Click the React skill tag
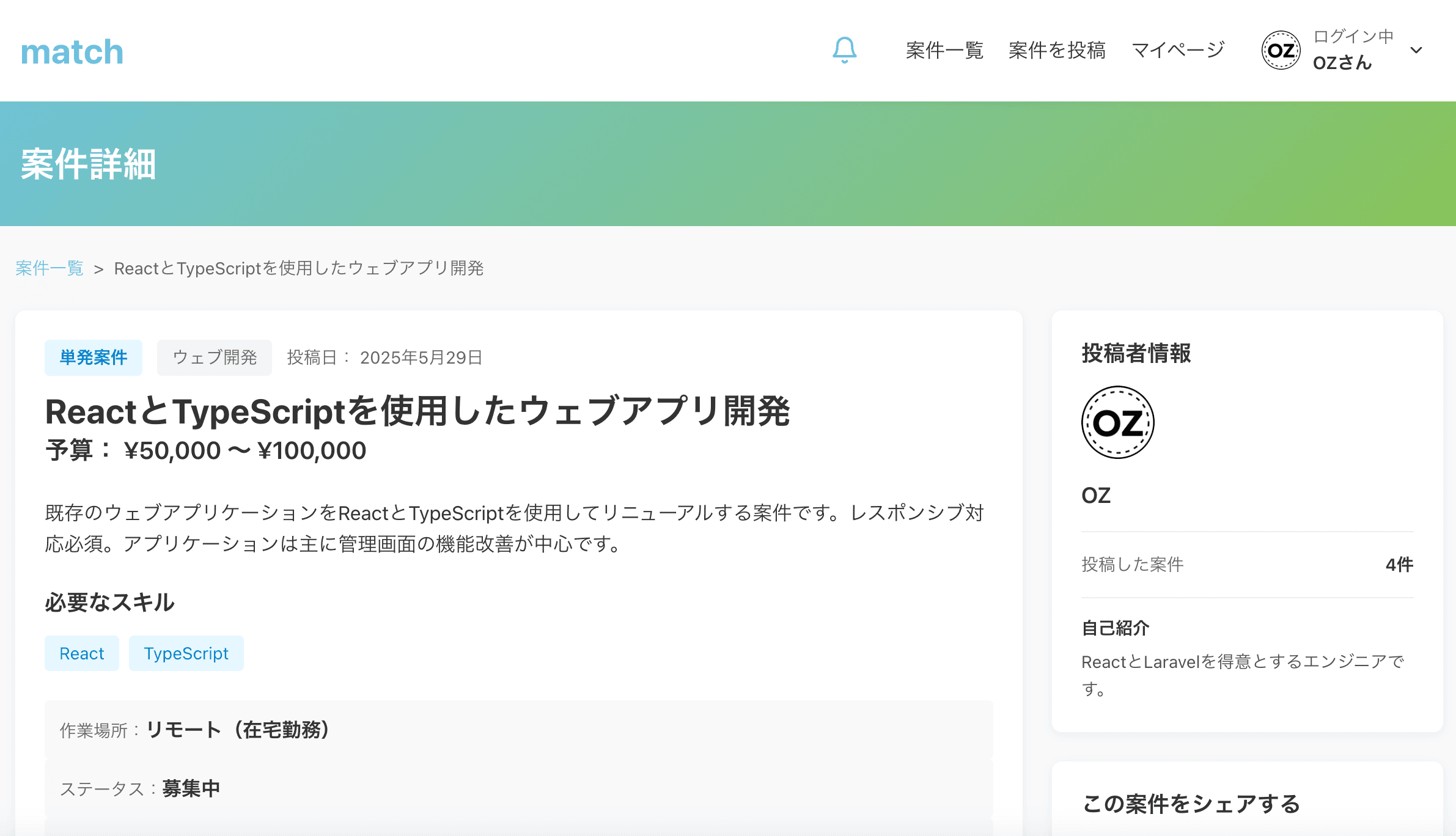Screen dimensions: 1456x836 pyautogui.click(x=82, y=653)
